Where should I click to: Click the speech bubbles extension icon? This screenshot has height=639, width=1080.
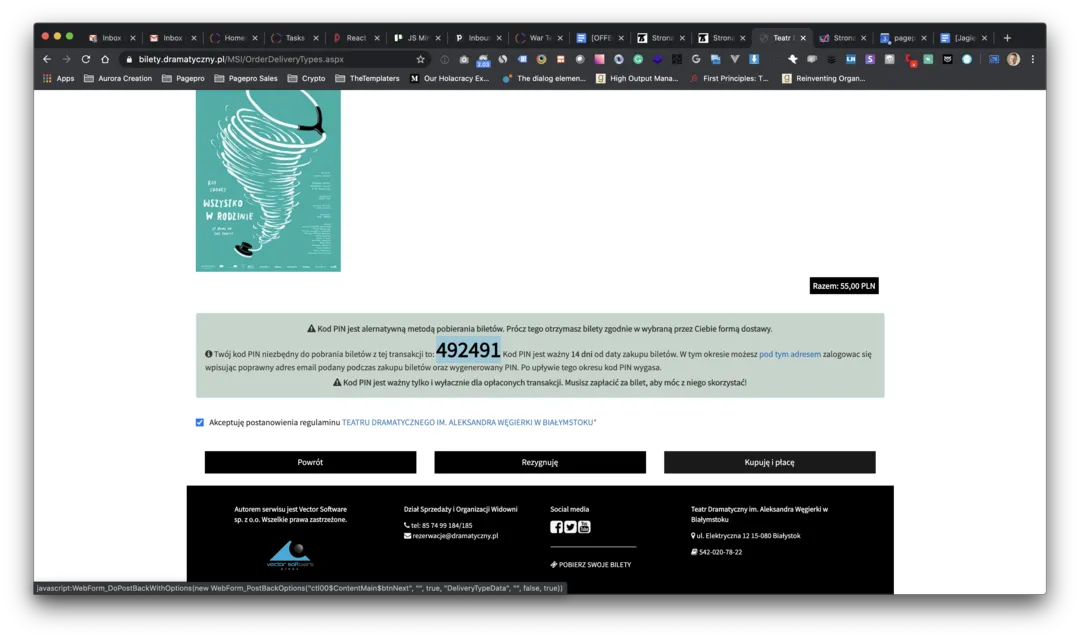coord(811,59)
